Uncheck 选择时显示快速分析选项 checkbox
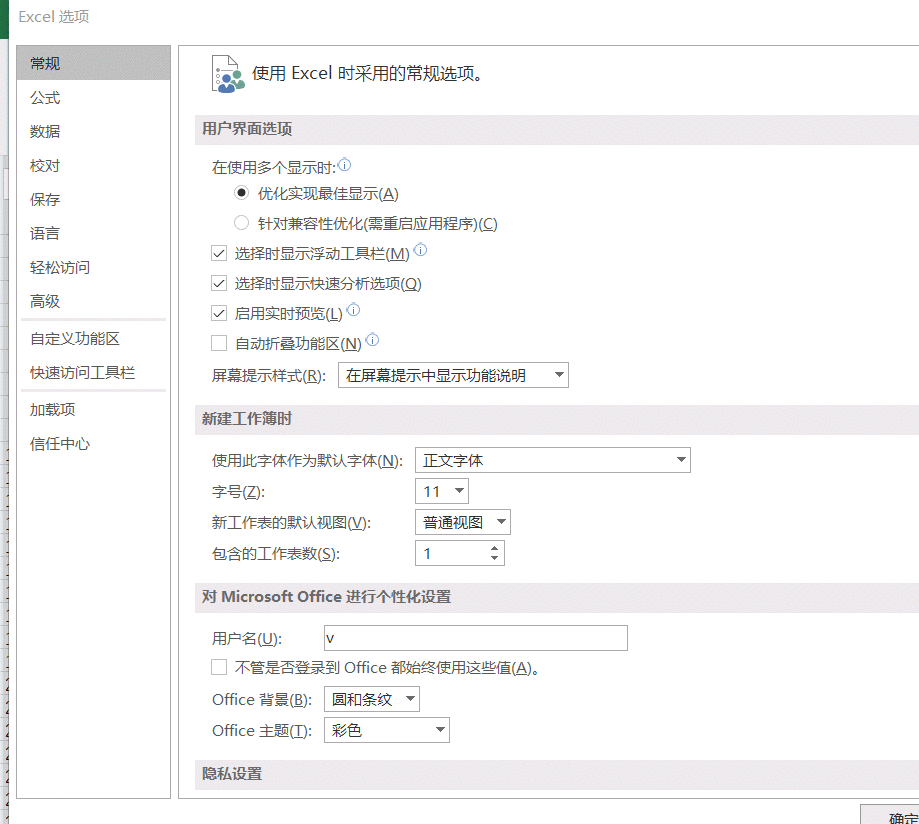Viewport: 919px width, 824px height. tap(219, 284)
